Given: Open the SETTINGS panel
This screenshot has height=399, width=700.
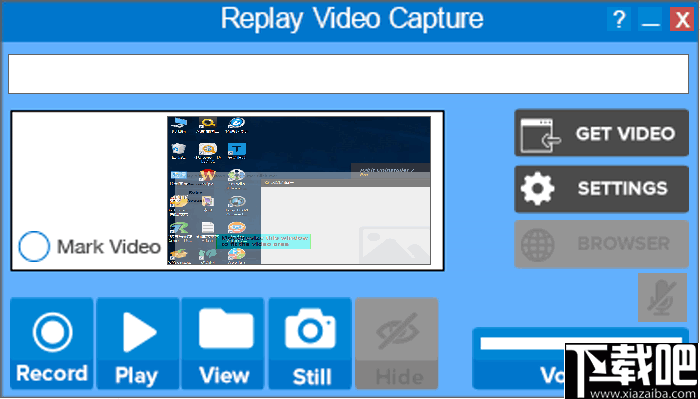Looking at the screenshot, I should click(x=601, y=189).
